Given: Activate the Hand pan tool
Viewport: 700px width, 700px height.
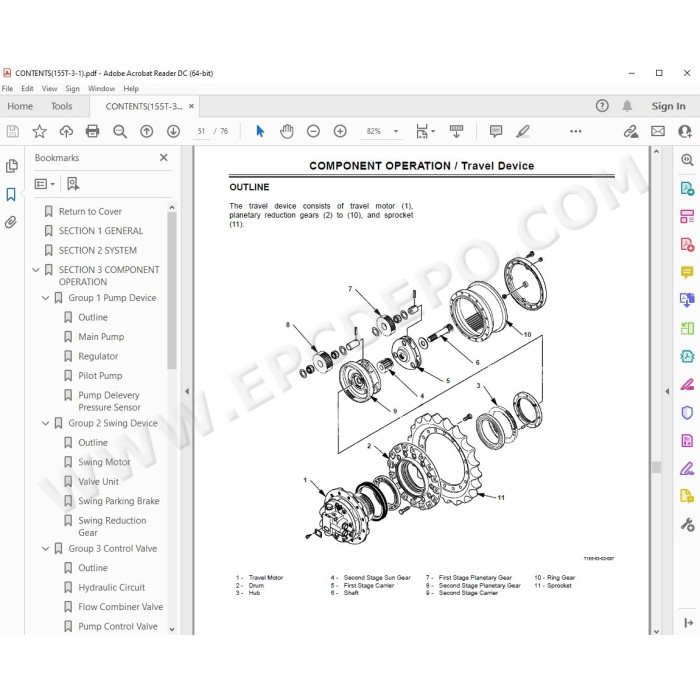Looking at the screenshot, I should point(287,131).
